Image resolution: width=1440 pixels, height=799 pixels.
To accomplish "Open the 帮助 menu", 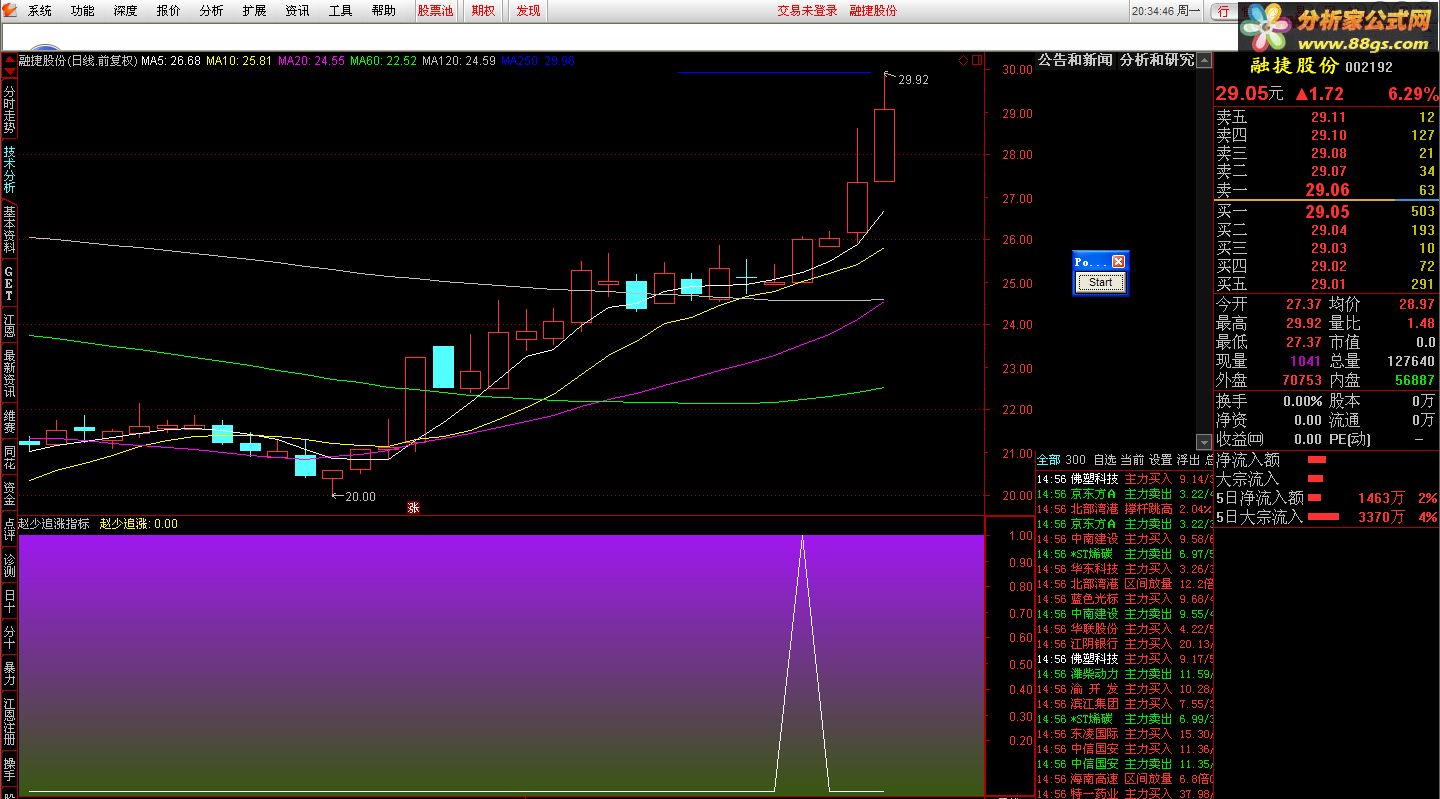I will pyautogui.click(x=384, y=11).
